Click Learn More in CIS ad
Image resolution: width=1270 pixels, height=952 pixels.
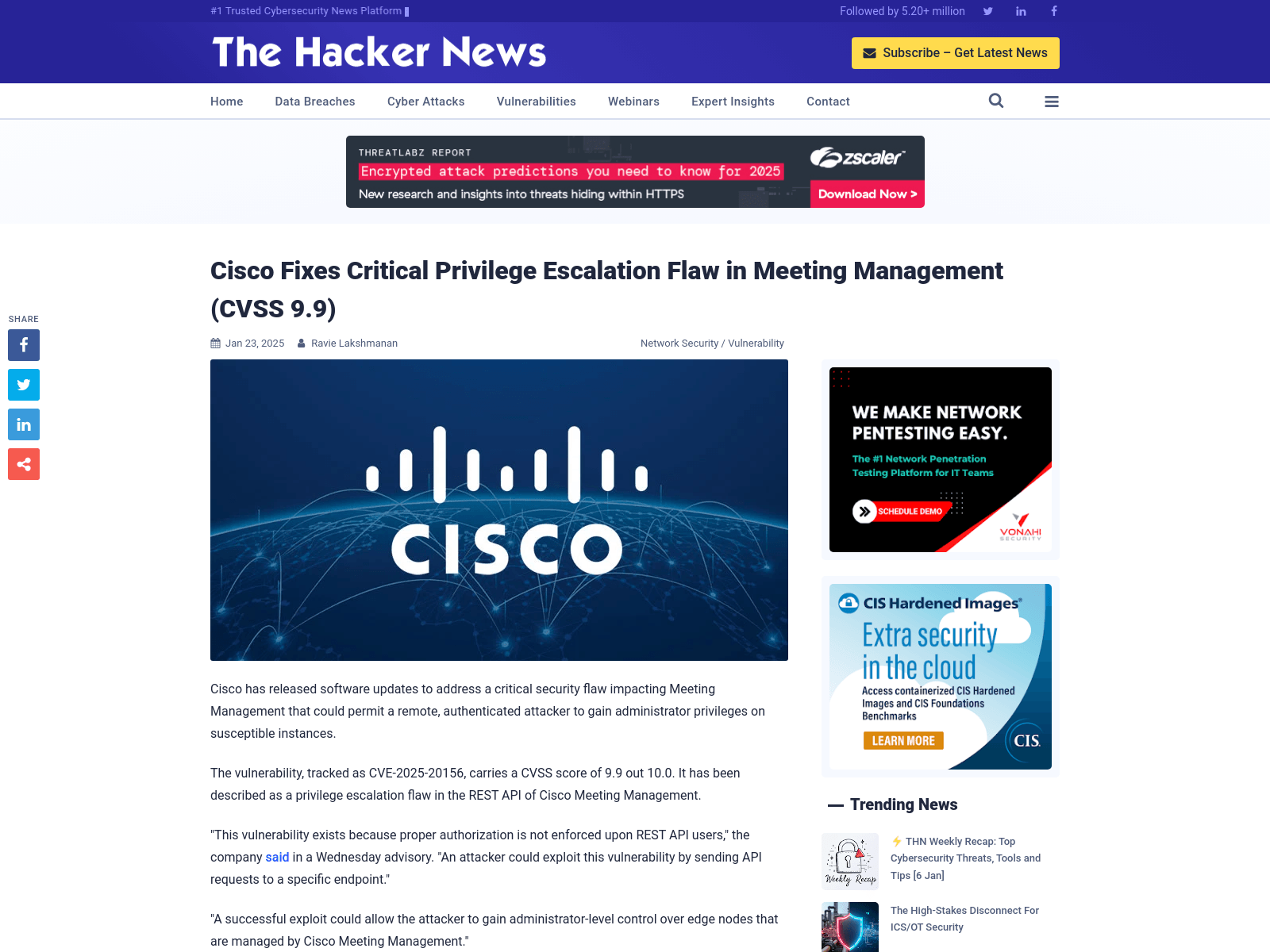point(903,741)
